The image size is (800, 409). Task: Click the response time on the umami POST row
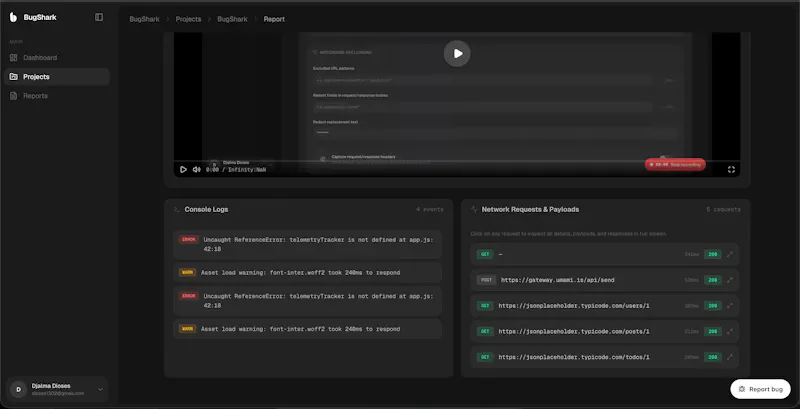tap(691, 280)
